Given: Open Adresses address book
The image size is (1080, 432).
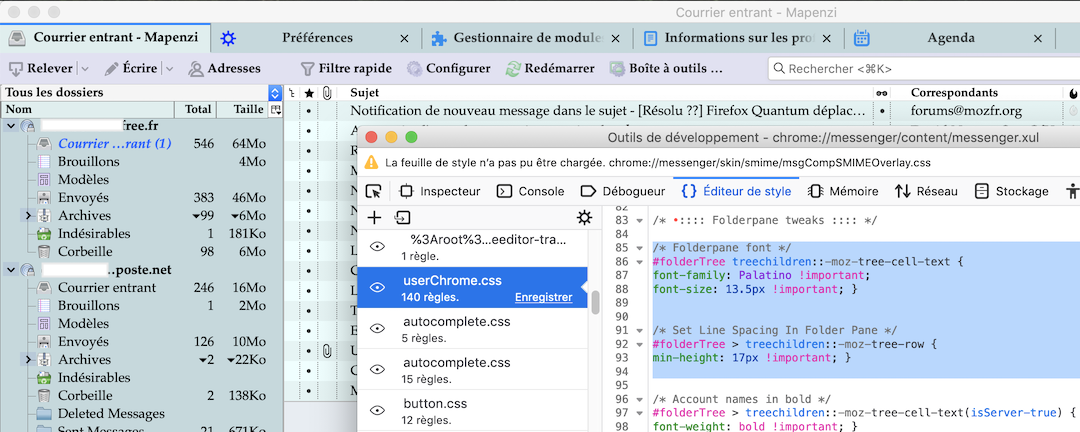Looking at the screenshot, I should coord(224,69).
